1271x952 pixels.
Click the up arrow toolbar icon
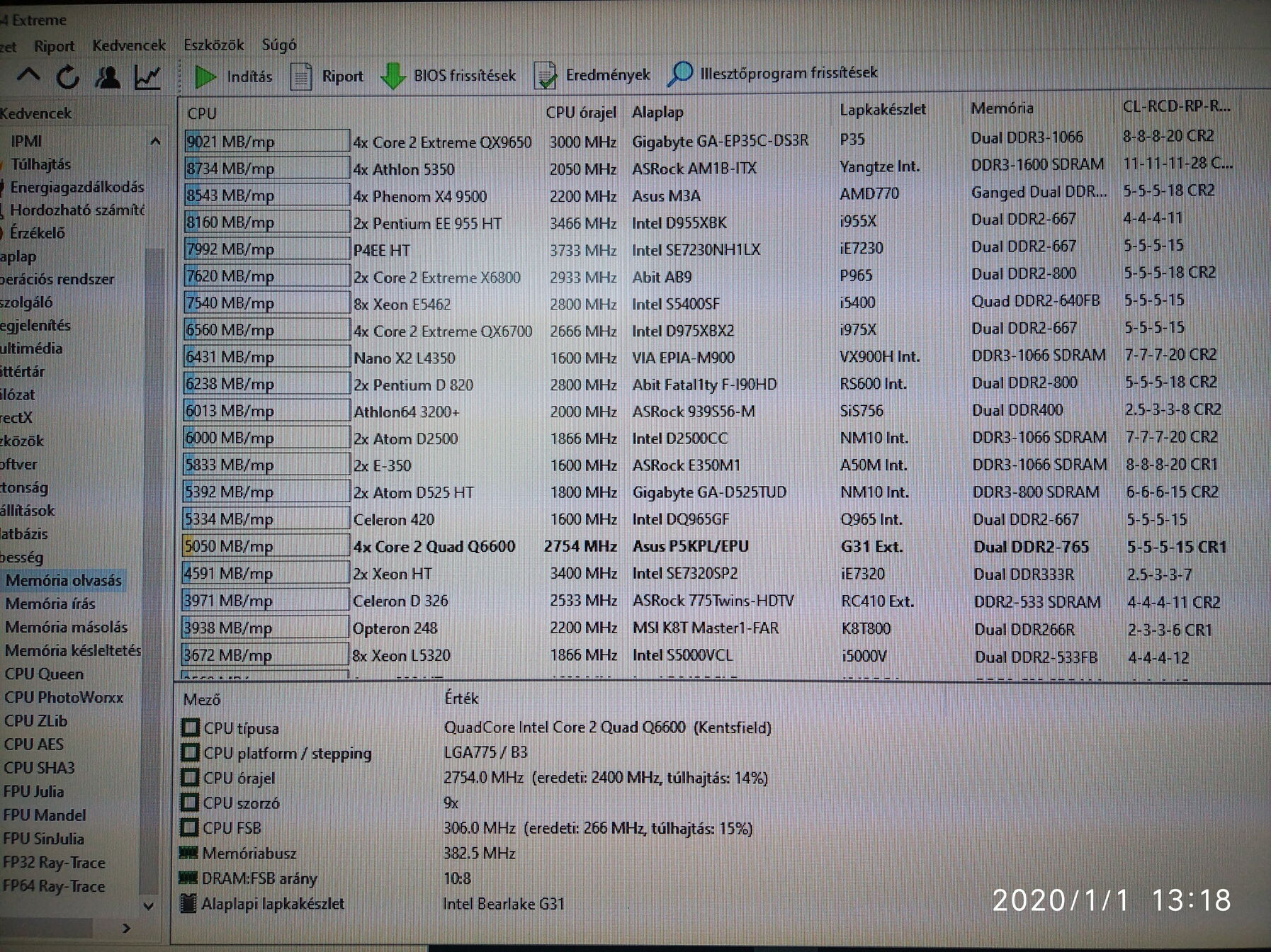[x=29, y=75]
